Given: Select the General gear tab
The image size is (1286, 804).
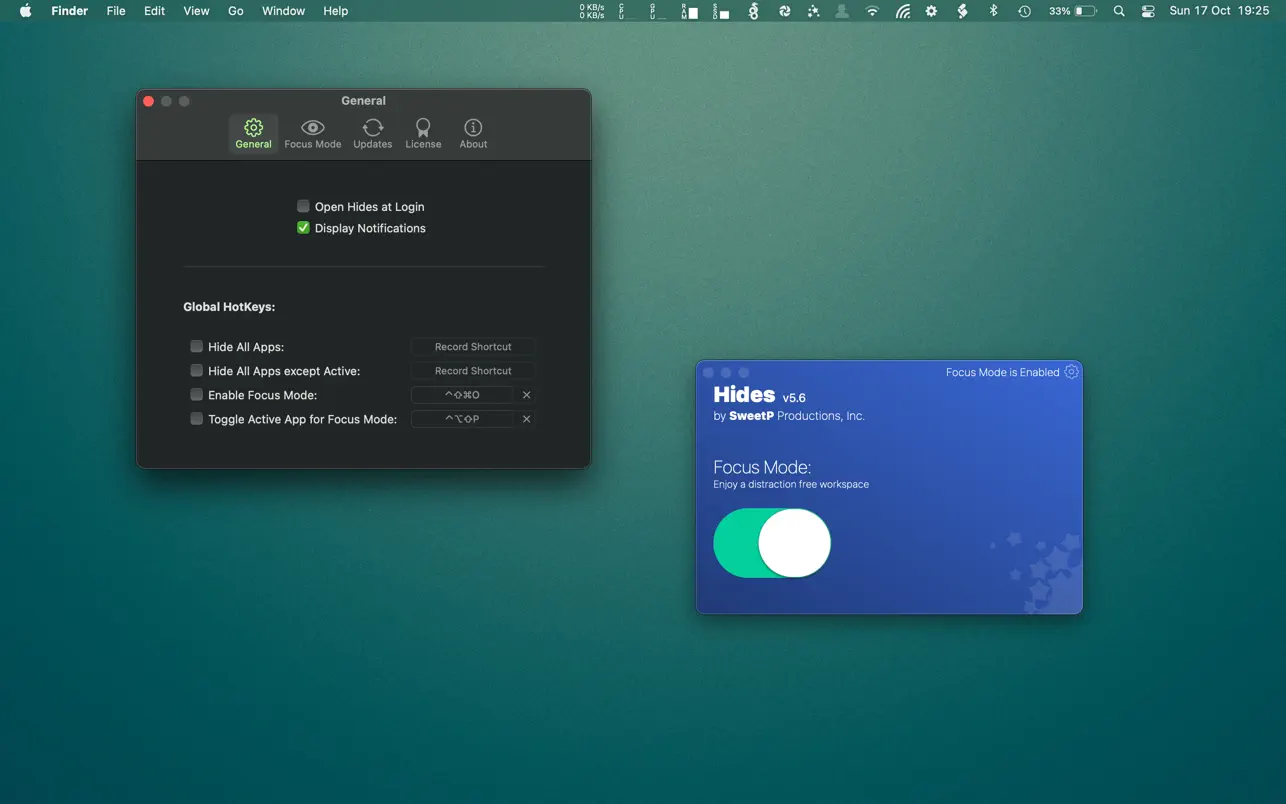Looking at the screenshot, I should coord(253,133).
